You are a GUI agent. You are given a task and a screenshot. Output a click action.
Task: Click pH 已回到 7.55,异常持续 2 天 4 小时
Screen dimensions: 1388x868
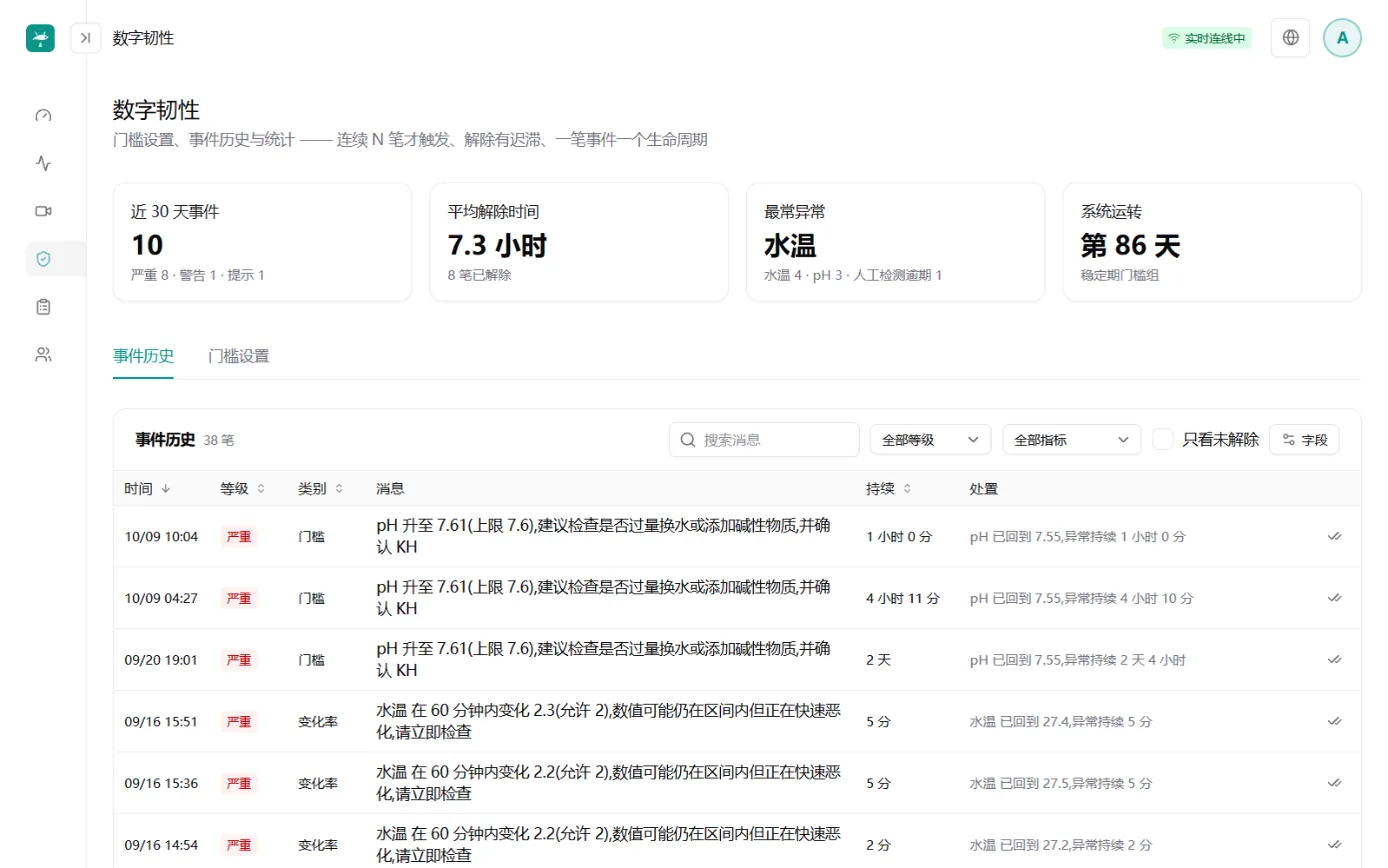pos(1078,660)
